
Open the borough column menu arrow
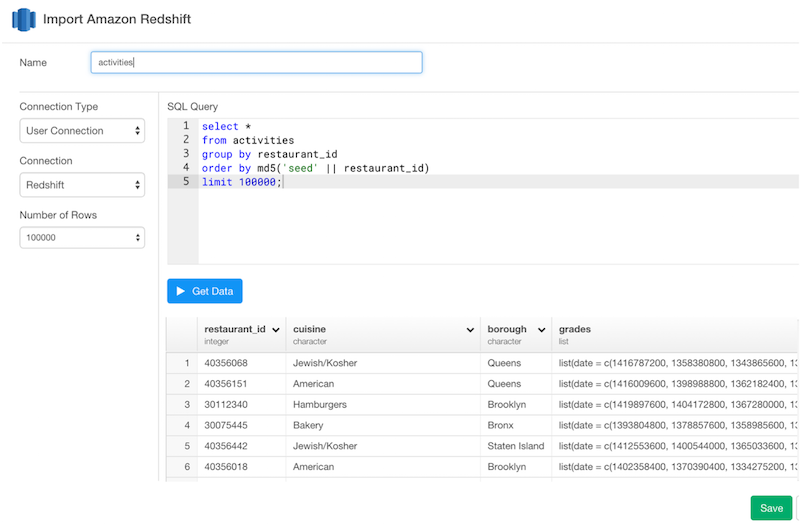541,330
